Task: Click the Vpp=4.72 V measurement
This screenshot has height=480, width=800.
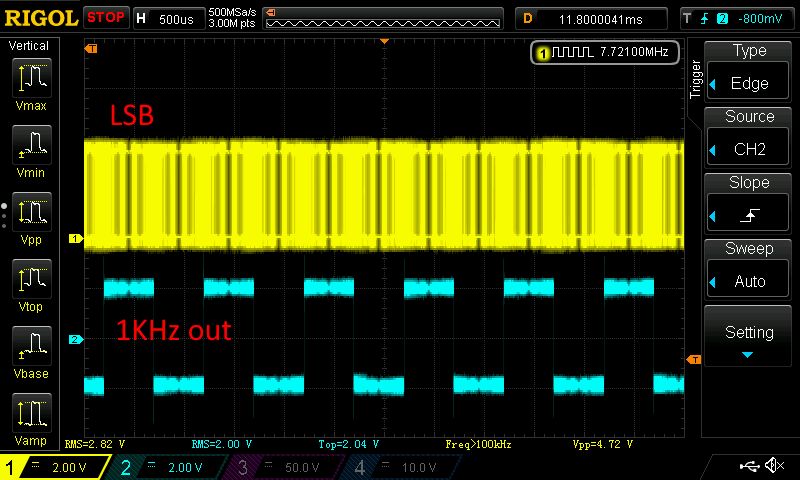Action: coord(603,444)
